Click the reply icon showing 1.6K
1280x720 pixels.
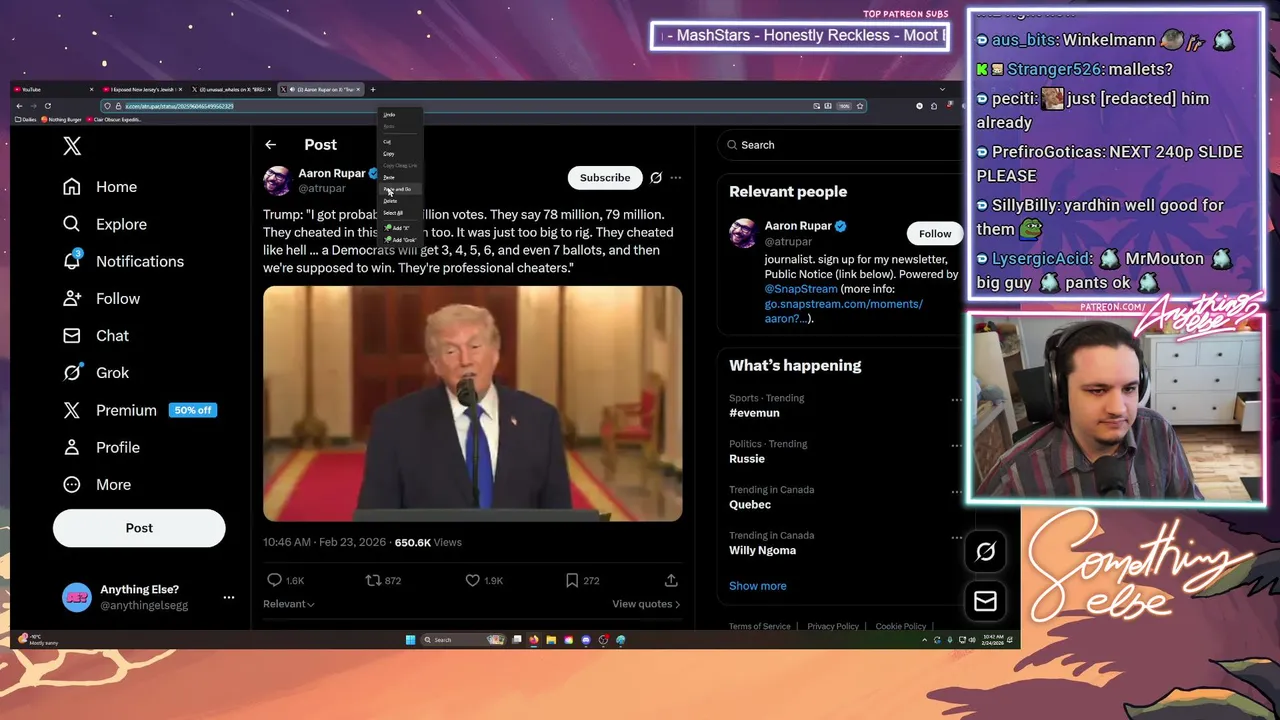(274, 580)
